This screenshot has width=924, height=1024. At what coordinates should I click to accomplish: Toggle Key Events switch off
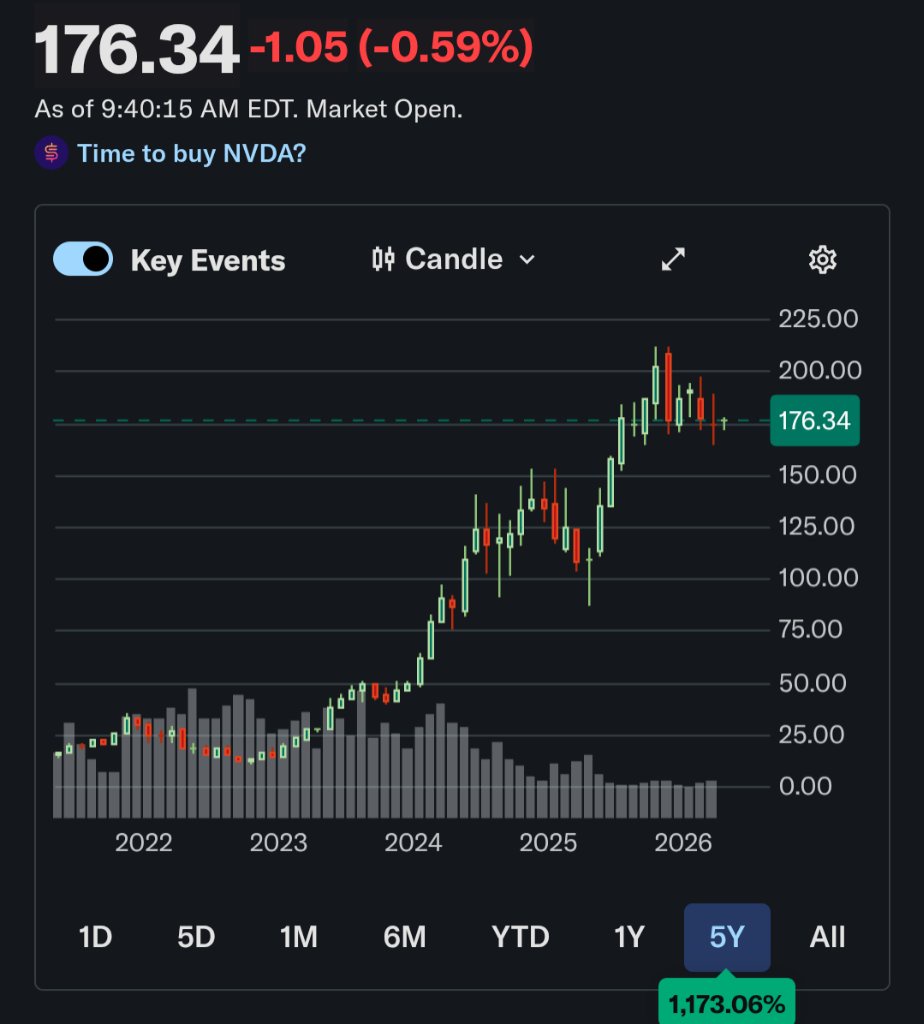pyautogui.click(x=83, y=259)
